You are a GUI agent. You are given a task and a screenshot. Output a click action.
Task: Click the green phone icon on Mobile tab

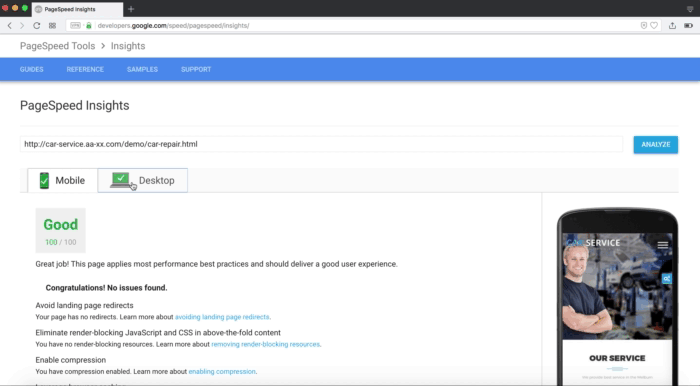pyautogui.click(x=44, y=180)
